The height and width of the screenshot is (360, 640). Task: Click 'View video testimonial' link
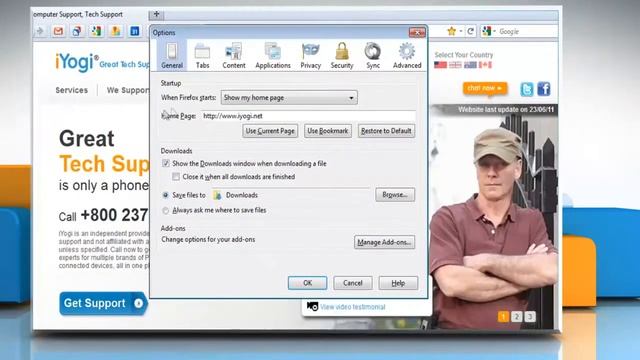[x=352, y=307]
